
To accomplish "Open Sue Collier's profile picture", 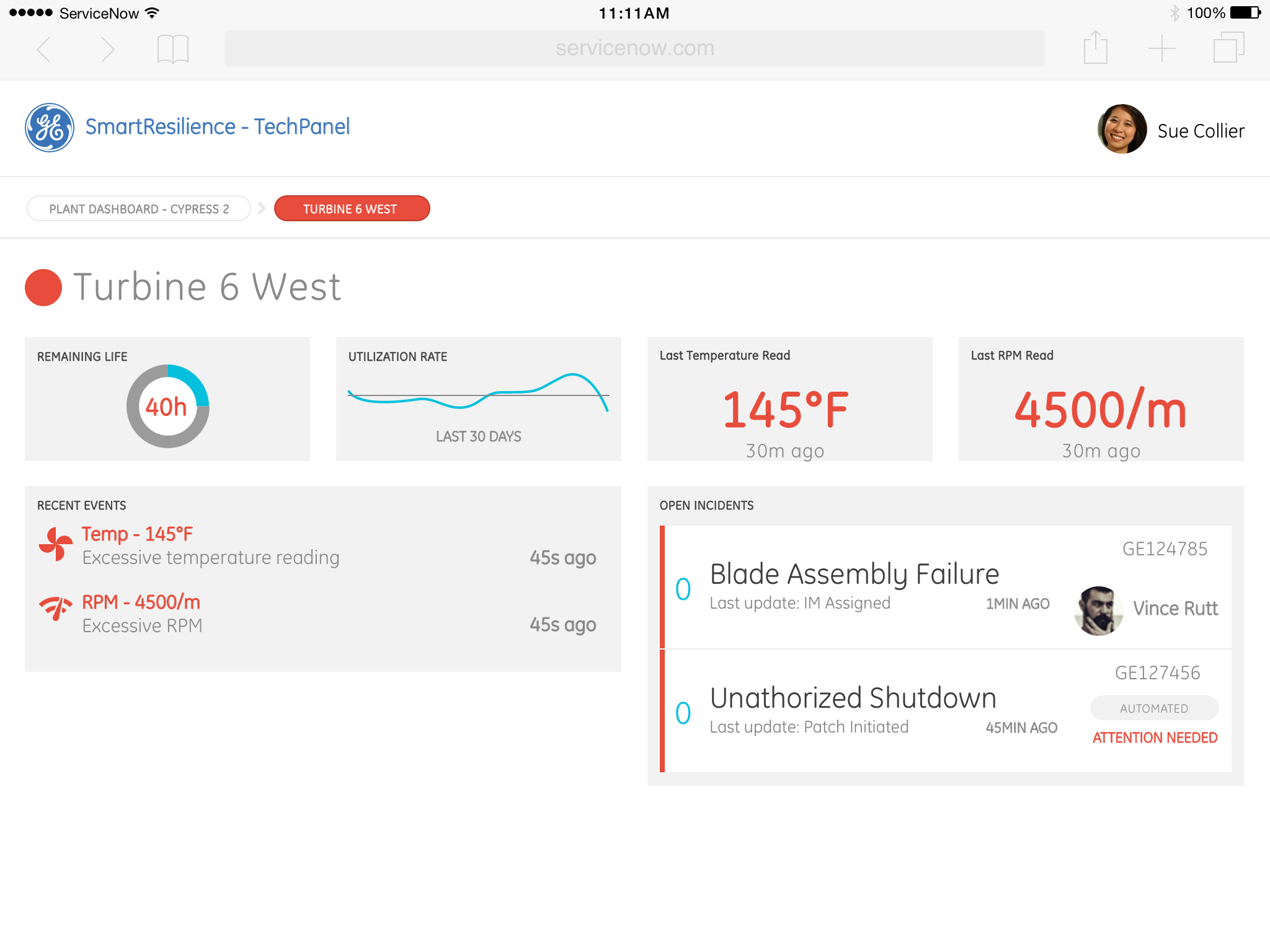I will point(1122,129).
